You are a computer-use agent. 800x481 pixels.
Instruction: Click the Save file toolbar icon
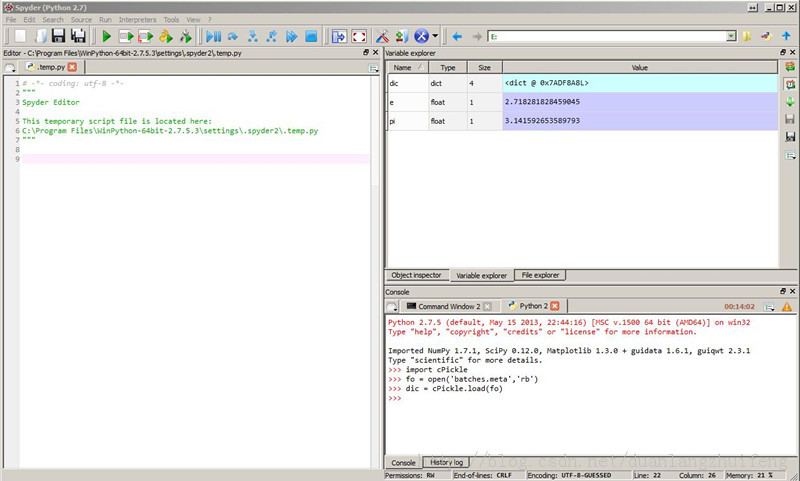coord(58,37)
